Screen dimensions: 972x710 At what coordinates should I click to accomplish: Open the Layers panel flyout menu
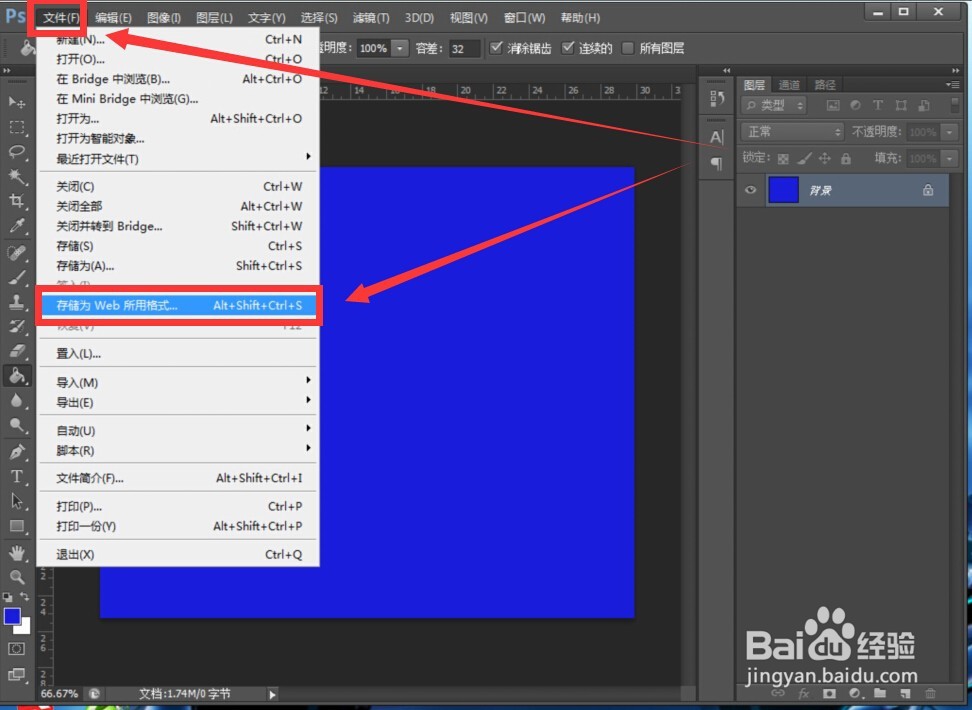[x=952, y=84]
